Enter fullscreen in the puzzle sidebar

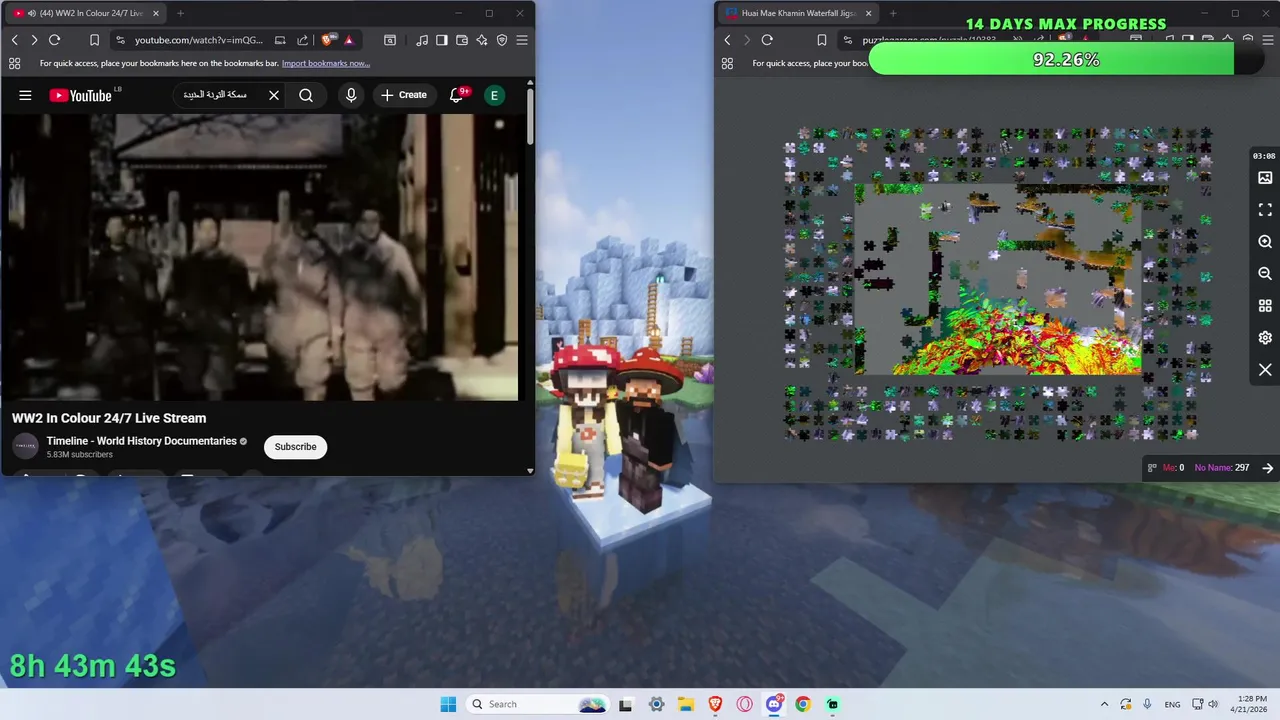[1265, 210]
